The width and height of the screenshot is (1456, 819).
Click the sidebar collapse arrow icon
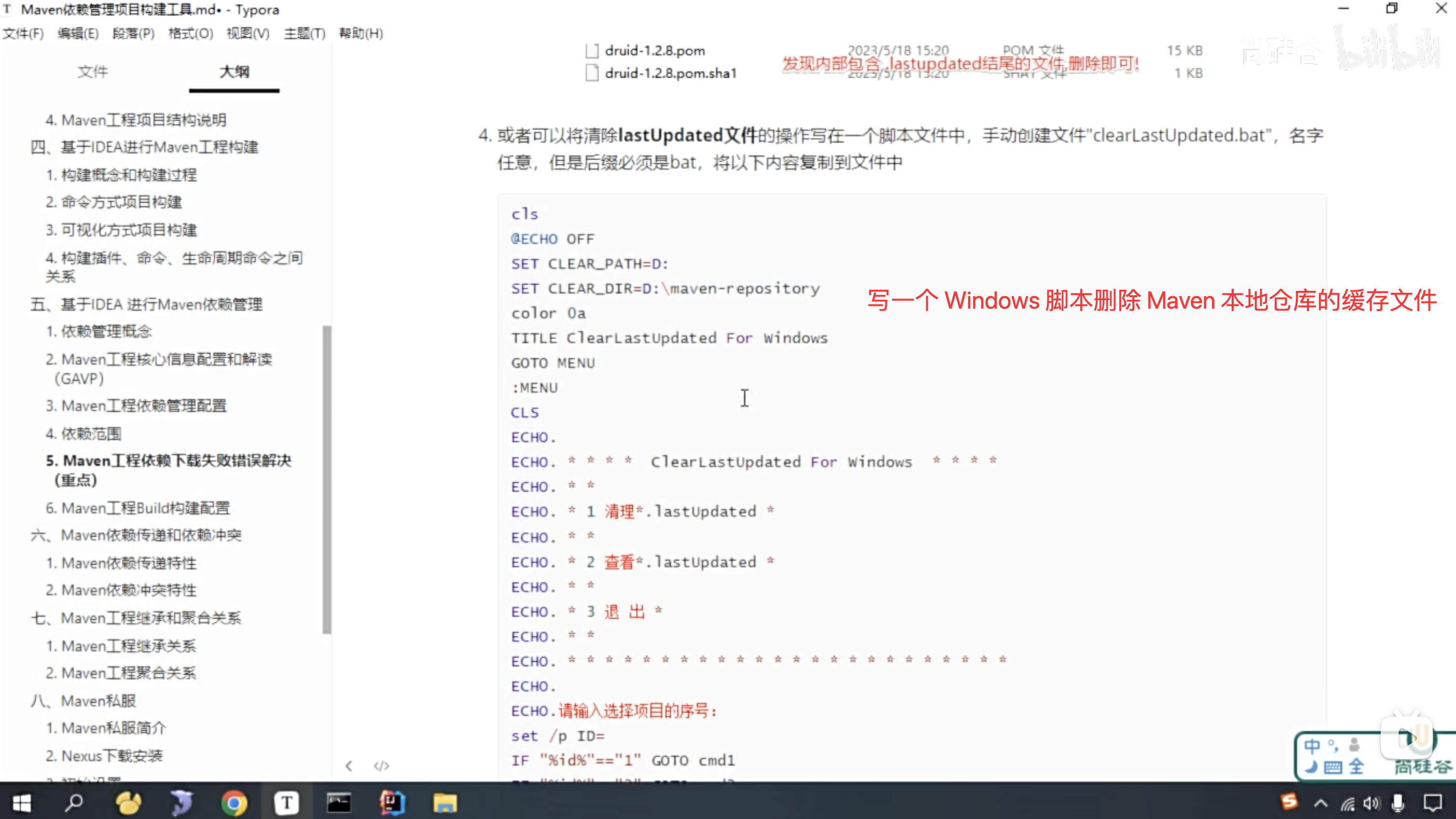(349, 766)
